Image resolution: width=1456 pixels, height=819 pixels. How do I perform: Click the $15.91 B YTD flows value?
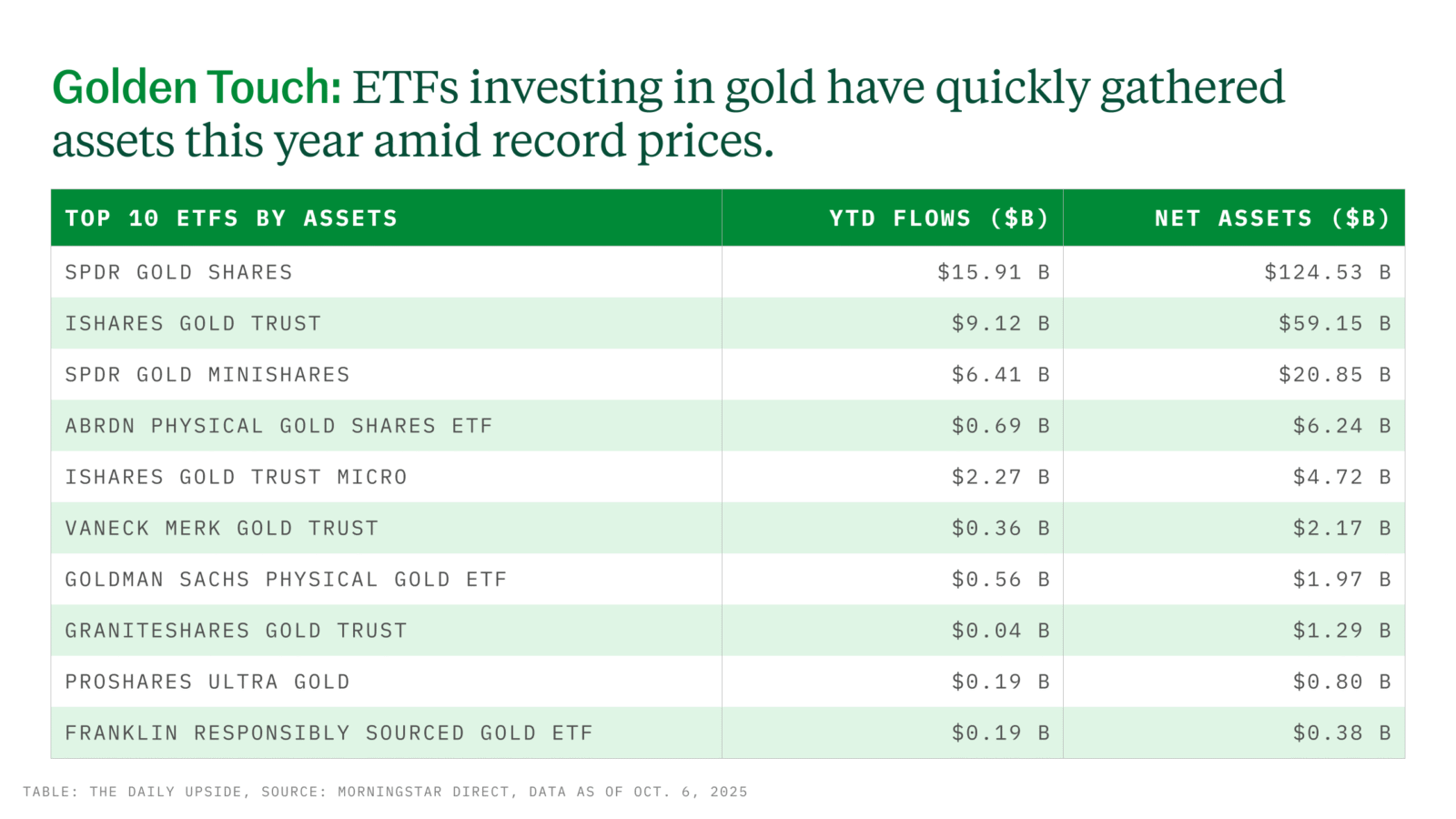(x=993, y=272)
